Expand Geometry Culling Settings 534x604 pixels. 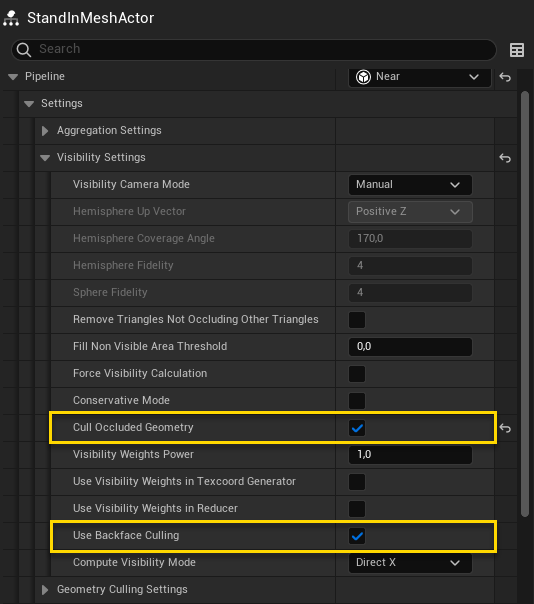click(45, 589)
